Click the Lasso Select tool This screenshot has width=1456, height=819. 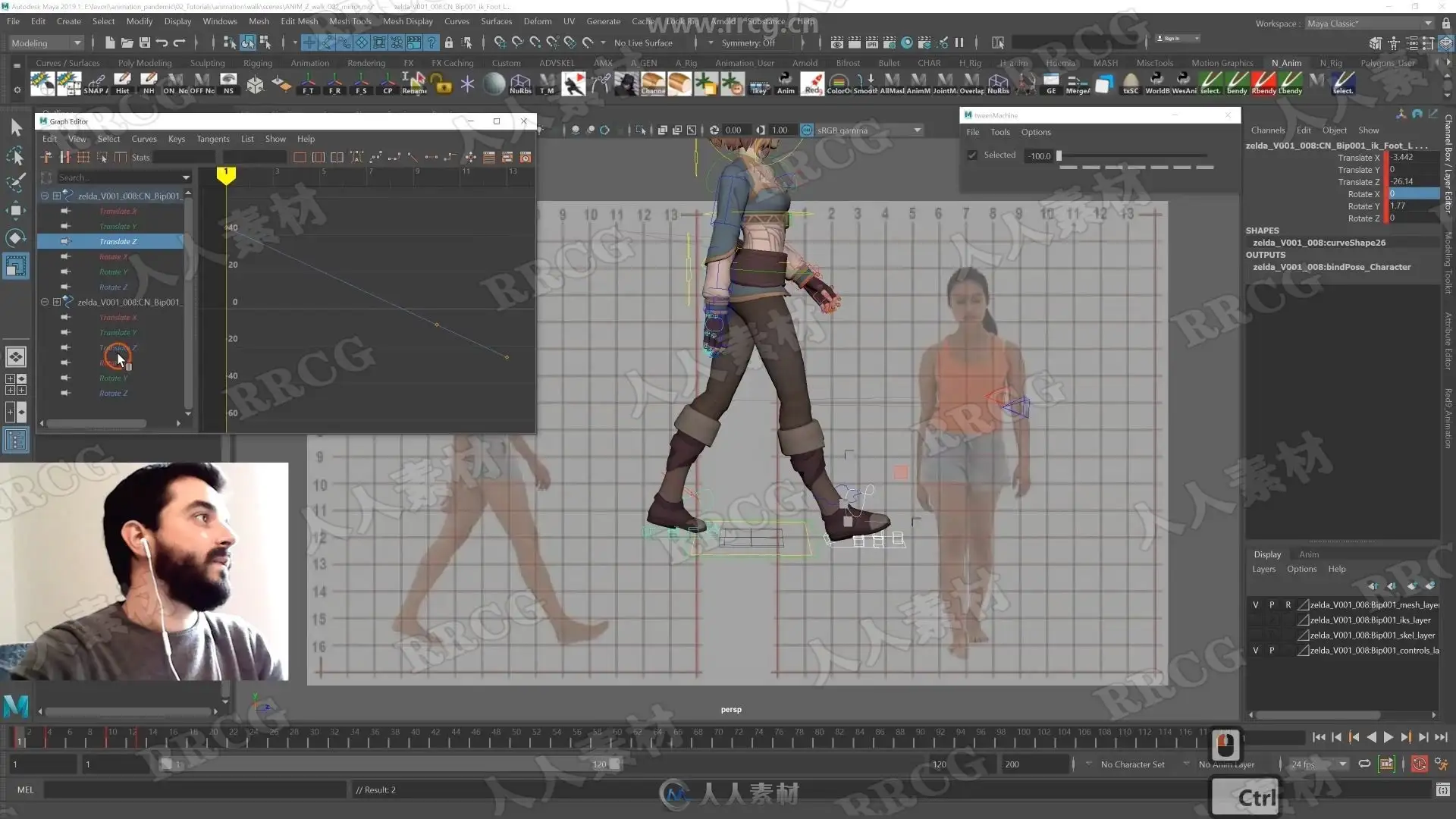coord(16,155)
